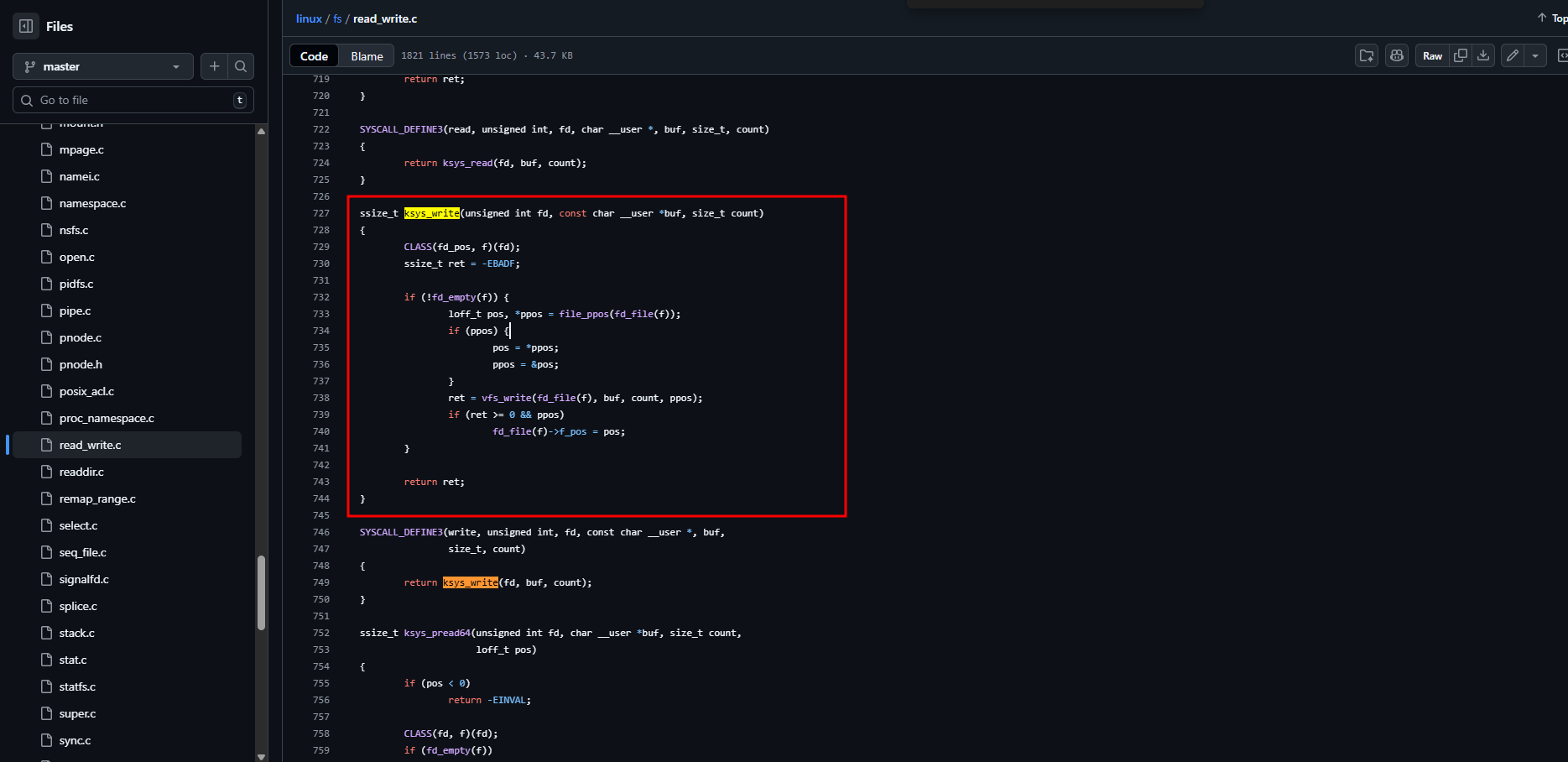The width and height of the screenshot is (1568, 762).
Task: Open stack.c file
Action: pyautogui.click(x=76, y=633)
